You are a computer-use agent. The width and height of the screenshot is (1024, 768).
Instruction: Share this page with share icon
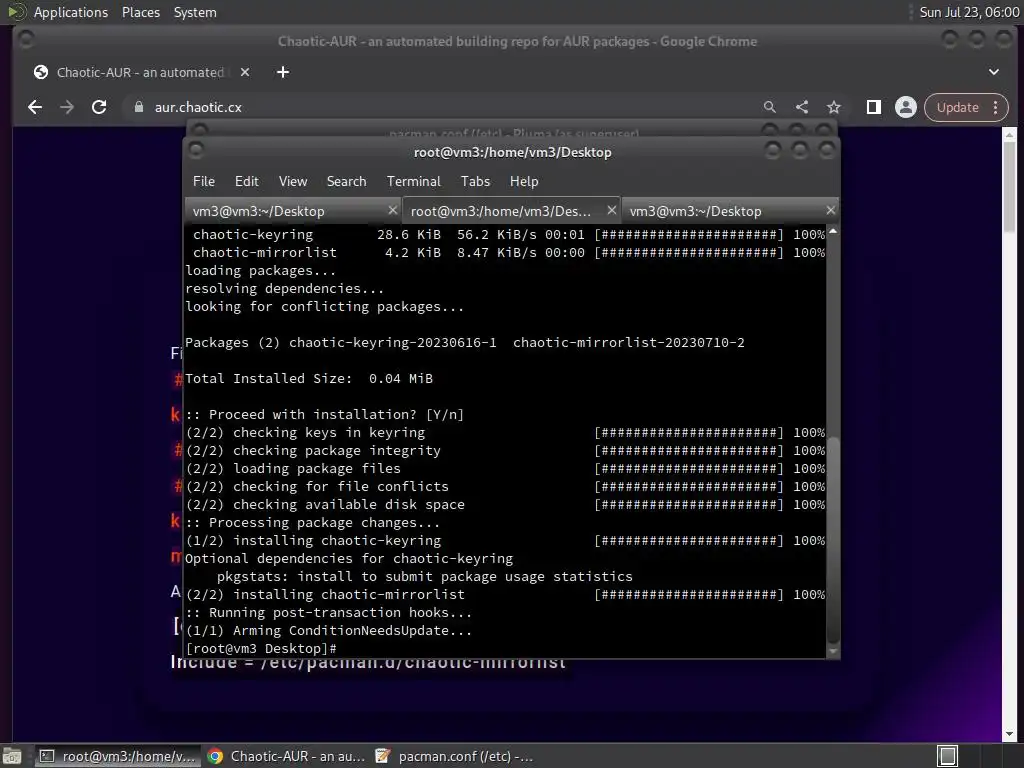pyautogui.click(x=802, y=107)
